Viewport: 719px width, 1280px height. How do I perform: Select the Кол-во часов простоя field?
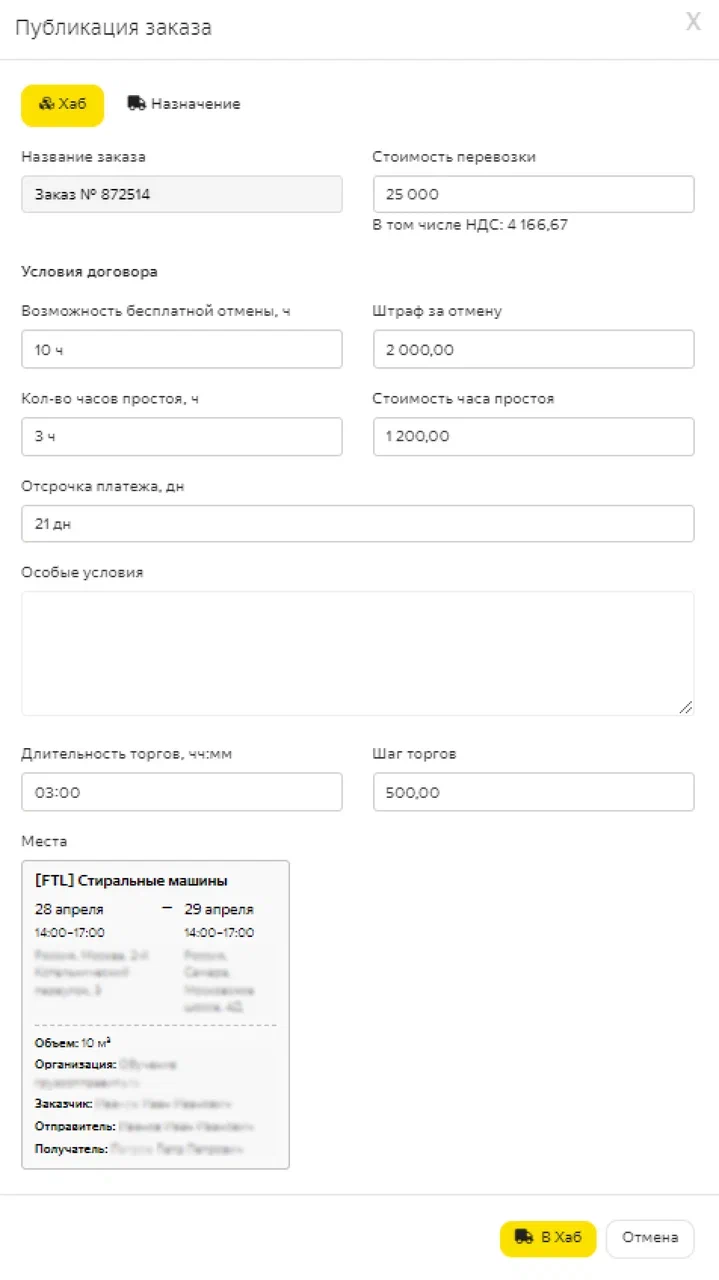[181, 437]
